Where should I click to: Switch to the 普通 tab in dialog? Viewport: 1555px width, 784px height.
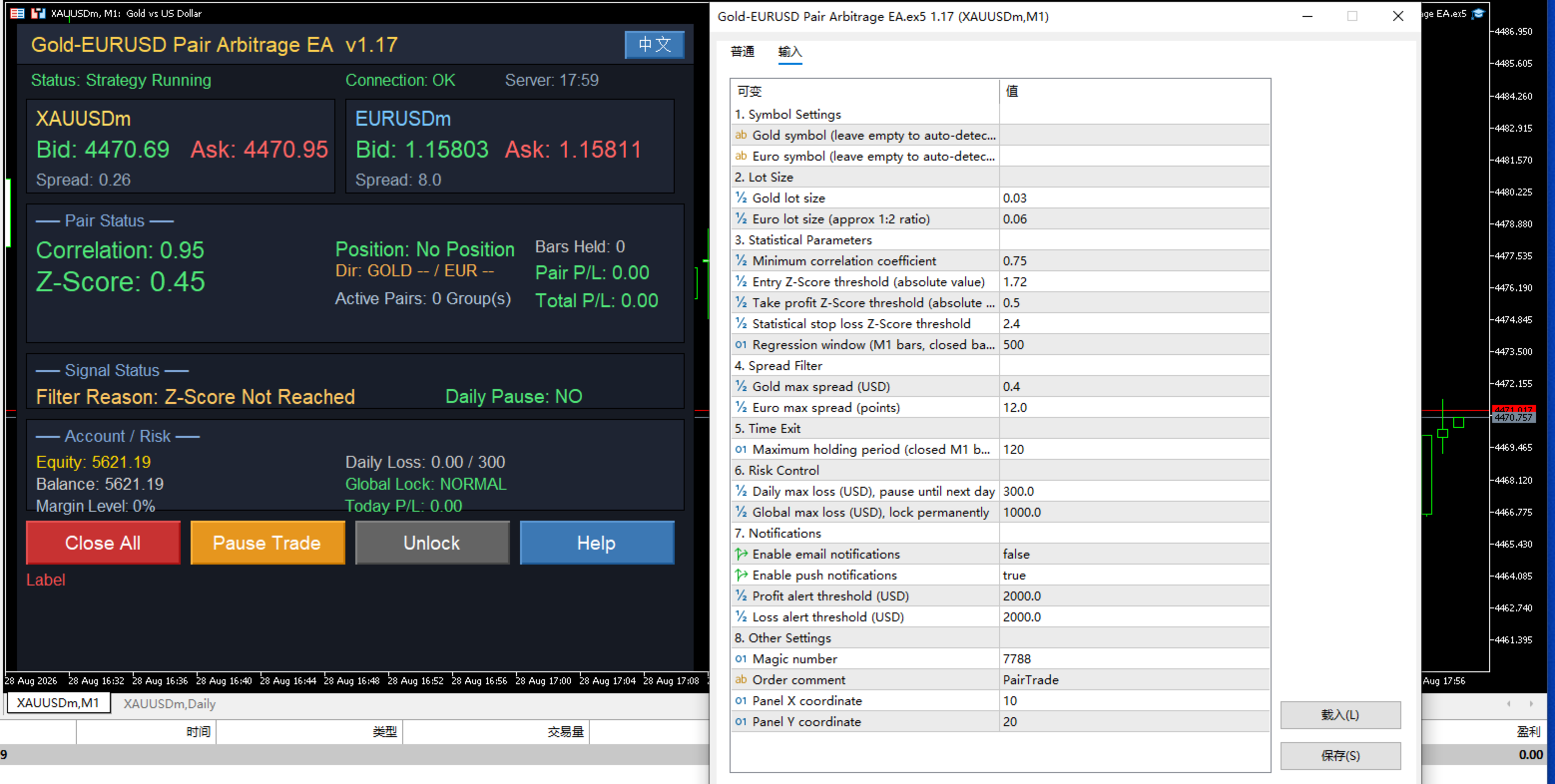coord(743,52)
